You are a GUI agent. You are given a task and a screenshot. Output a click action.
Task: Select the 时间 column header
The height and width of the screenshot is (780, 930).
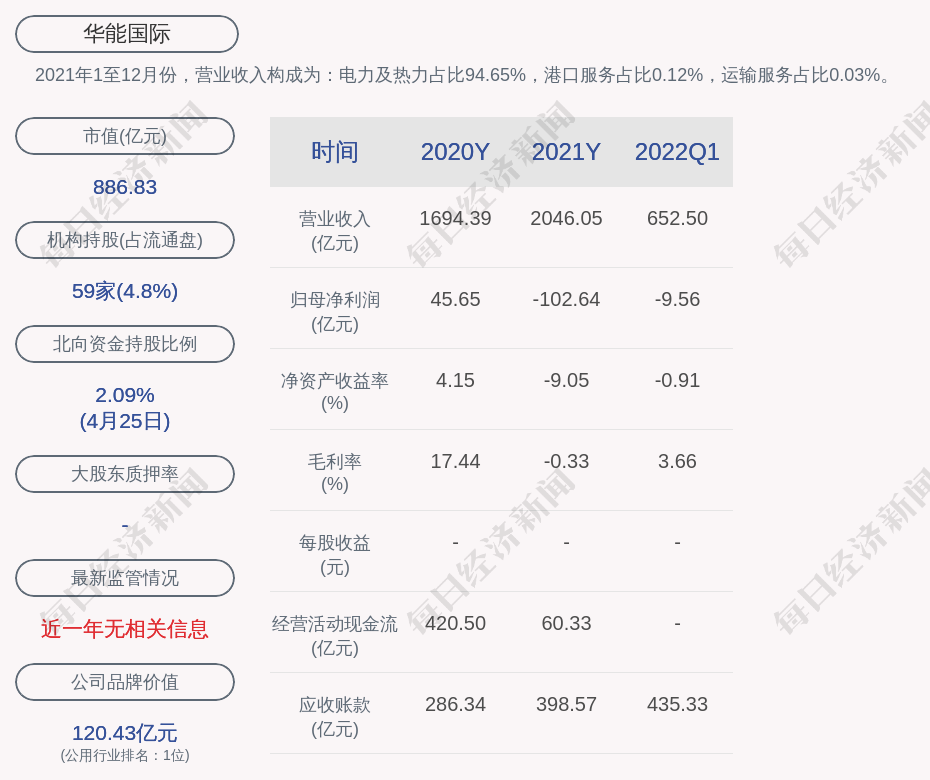pos(335,152)
